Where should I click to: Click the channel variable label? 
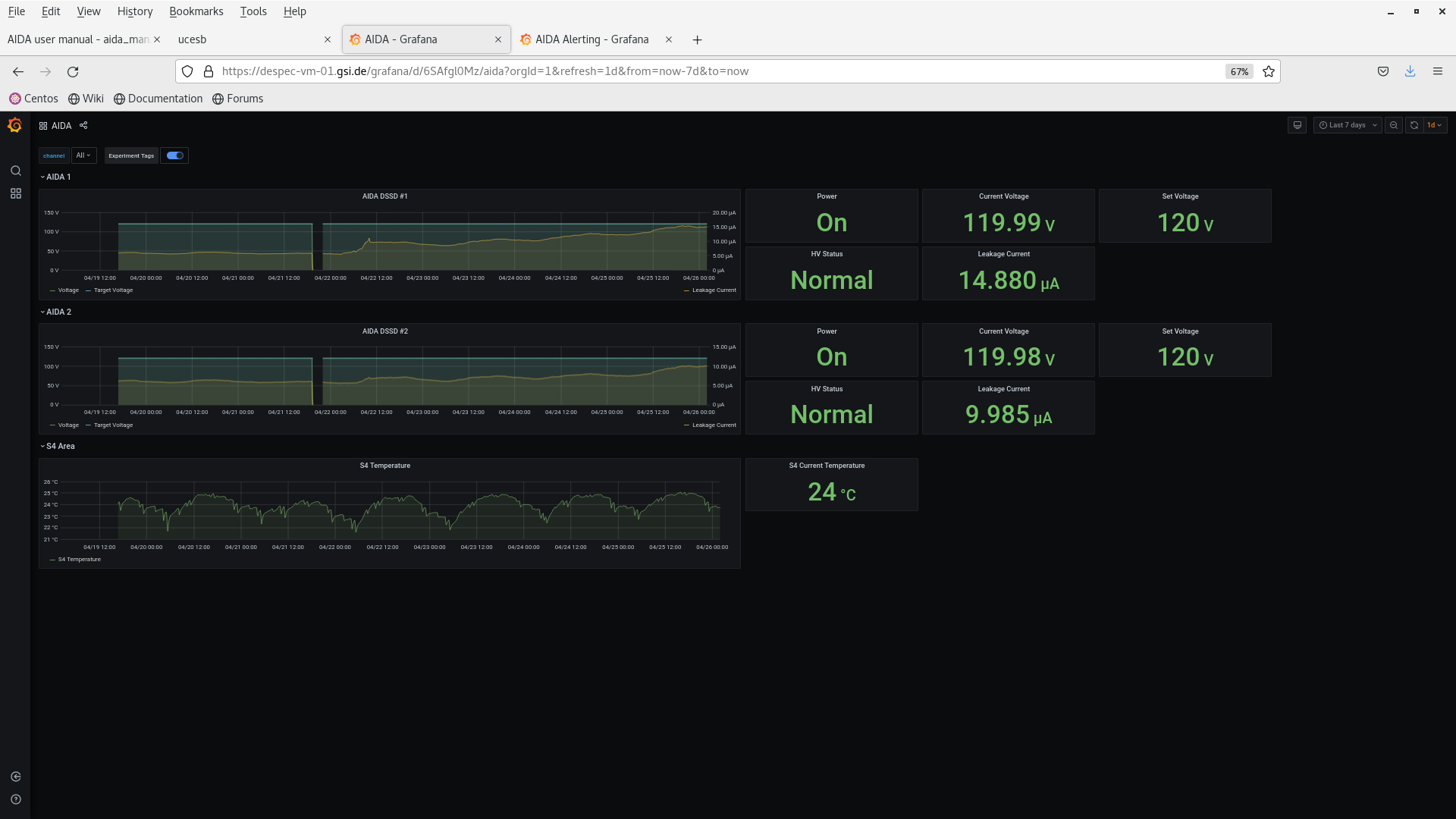[54, 155]
